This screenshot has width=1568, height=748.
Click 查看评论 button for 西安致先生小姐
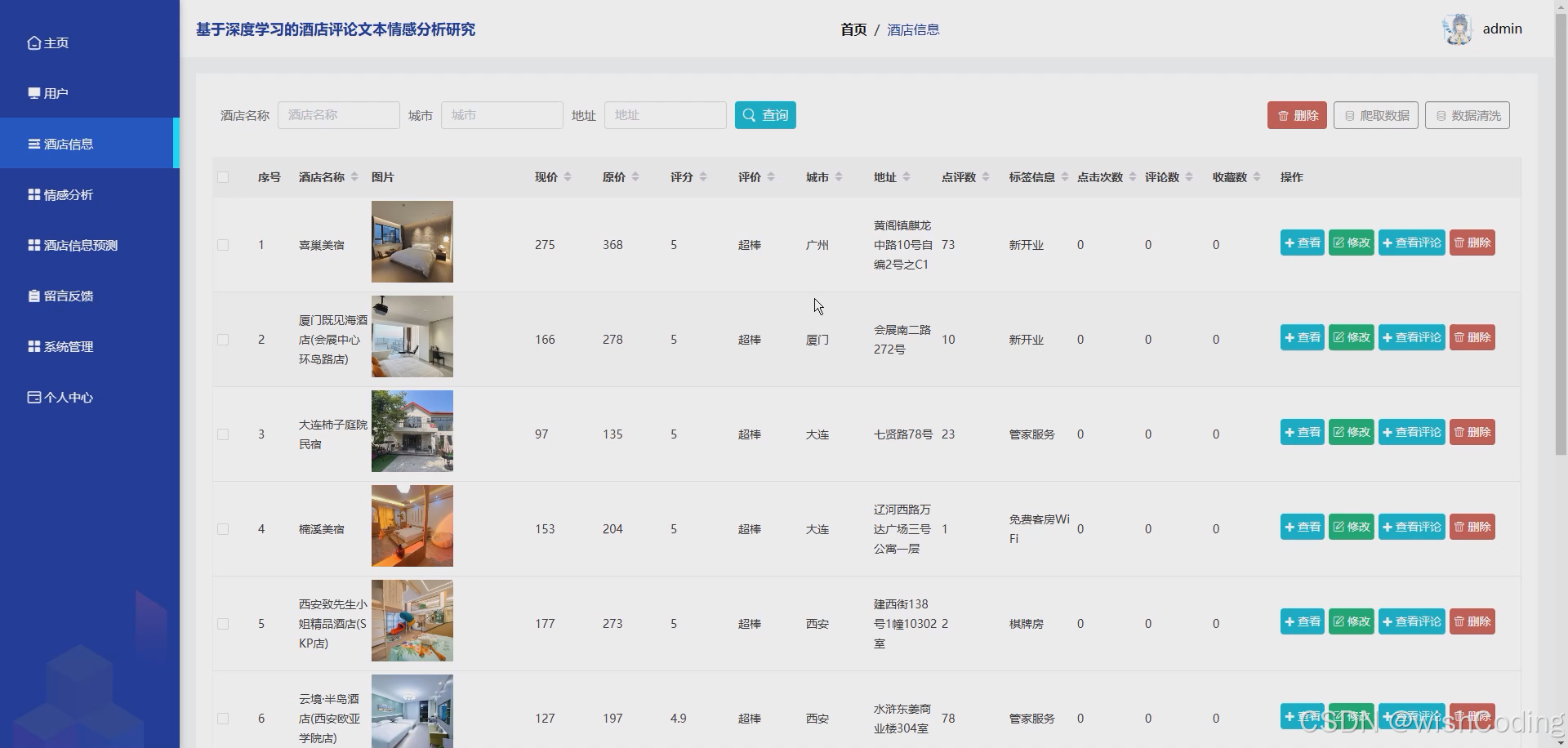pyautogui.click(x=1412, y=621)
